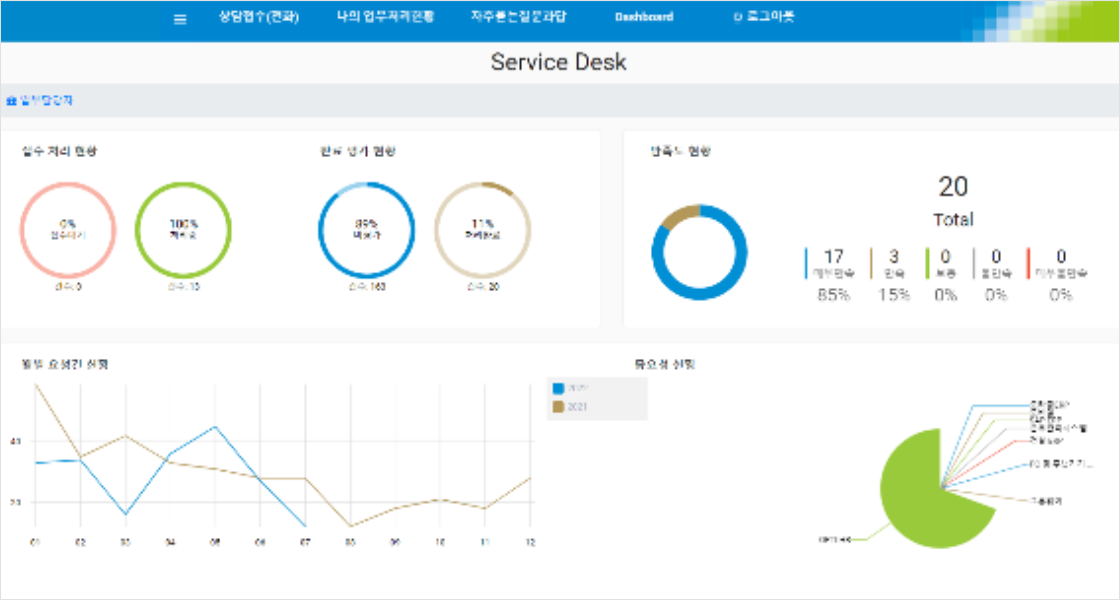Toggle the blue legend series swatch

coord(559,389)
